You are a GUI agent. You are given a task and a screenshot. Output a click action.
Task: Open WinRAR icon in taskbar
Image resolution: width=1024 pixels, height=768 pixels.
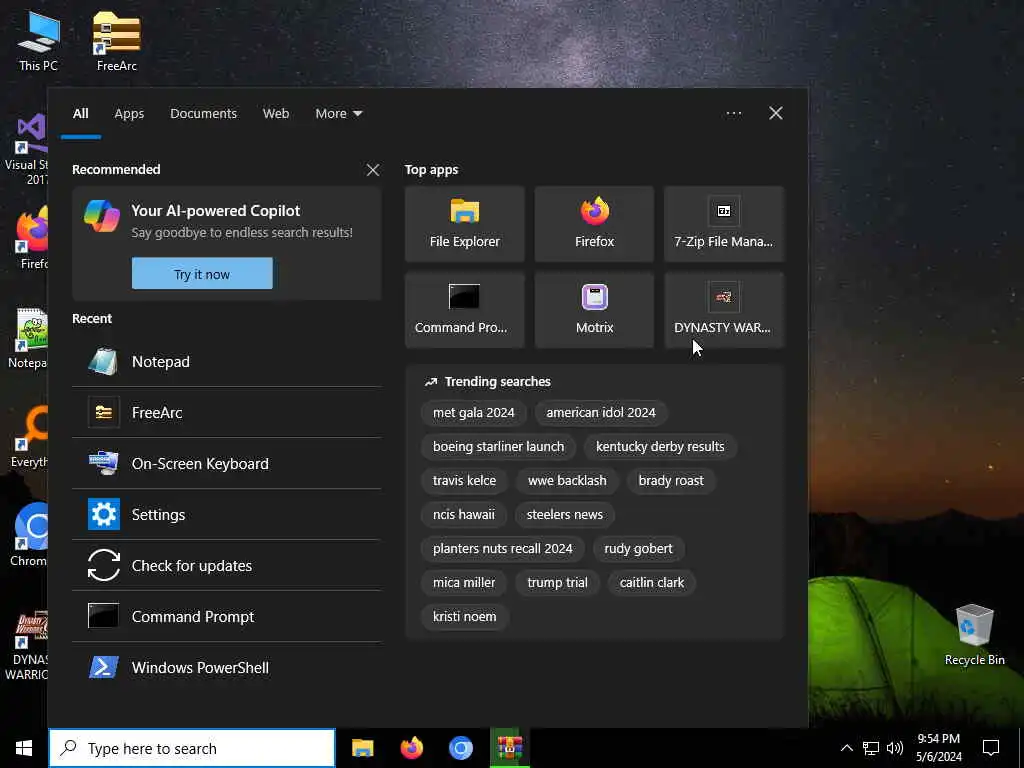509,748
